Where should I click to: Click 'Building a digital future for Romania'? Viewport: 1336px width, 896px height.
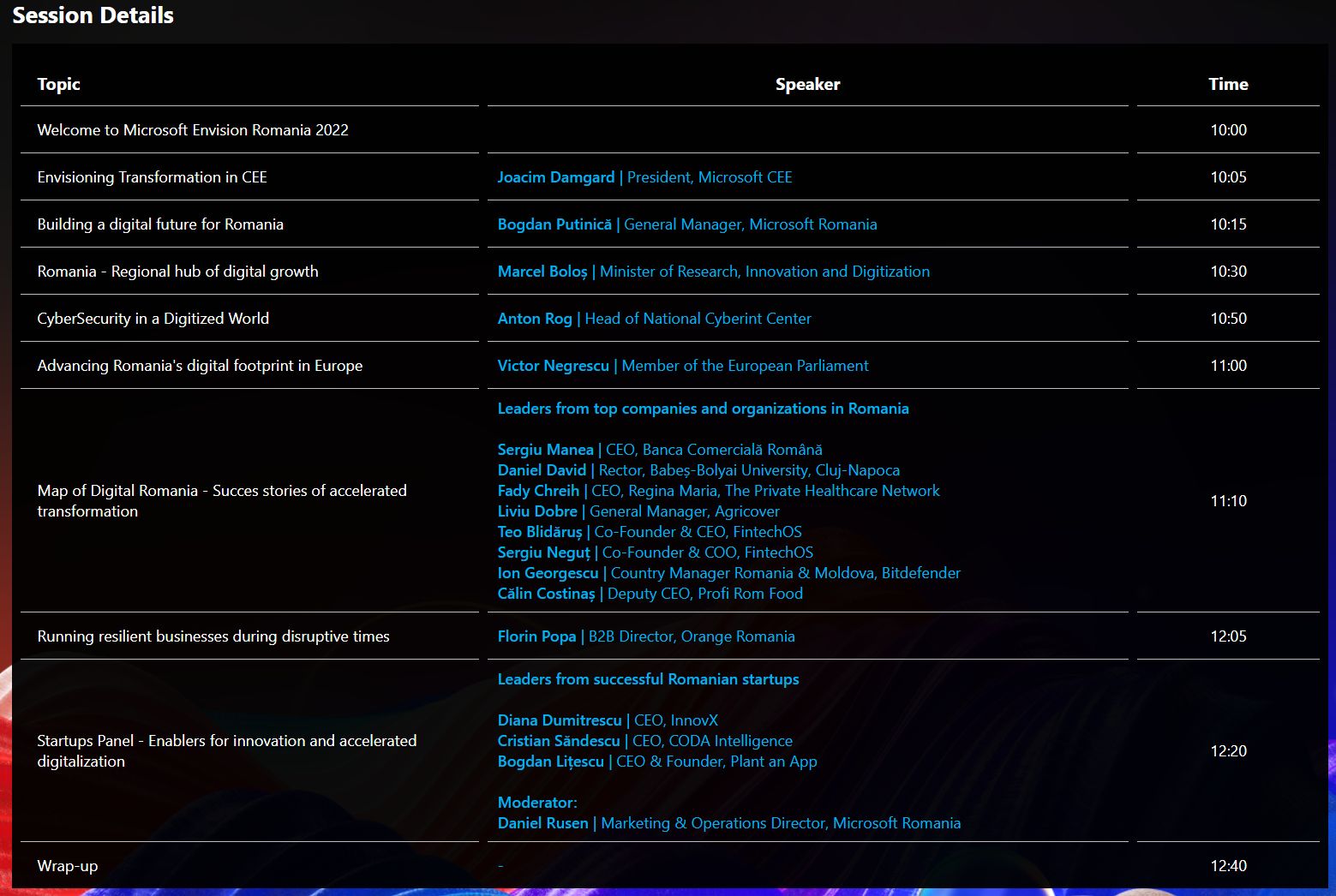click(160, 224)
